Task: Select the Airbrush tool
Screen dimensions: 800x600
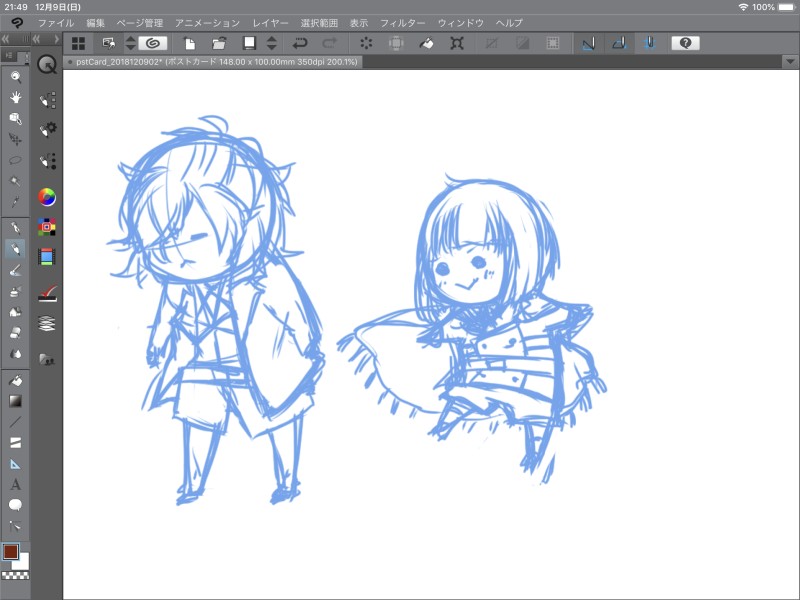Action: (16, 291)
